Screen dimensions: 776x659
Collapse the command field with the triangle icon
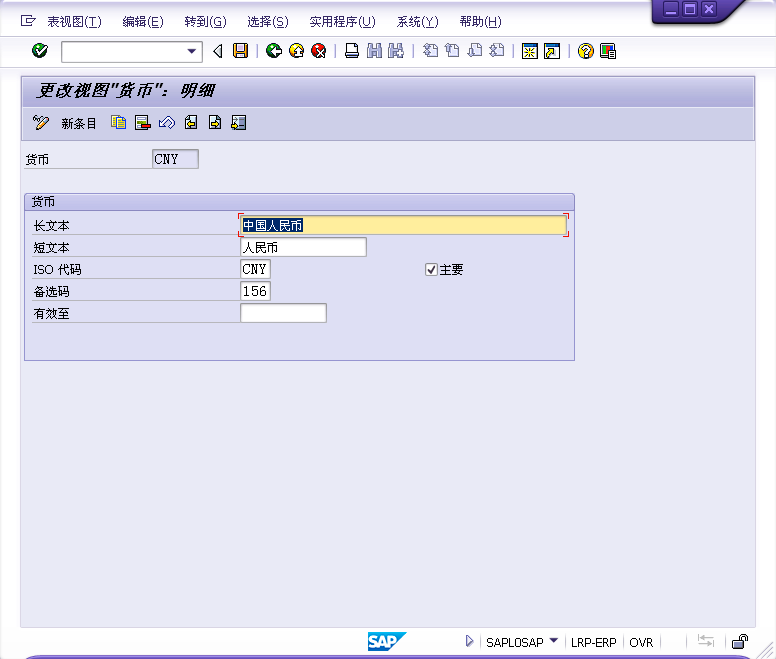(218, 51)
